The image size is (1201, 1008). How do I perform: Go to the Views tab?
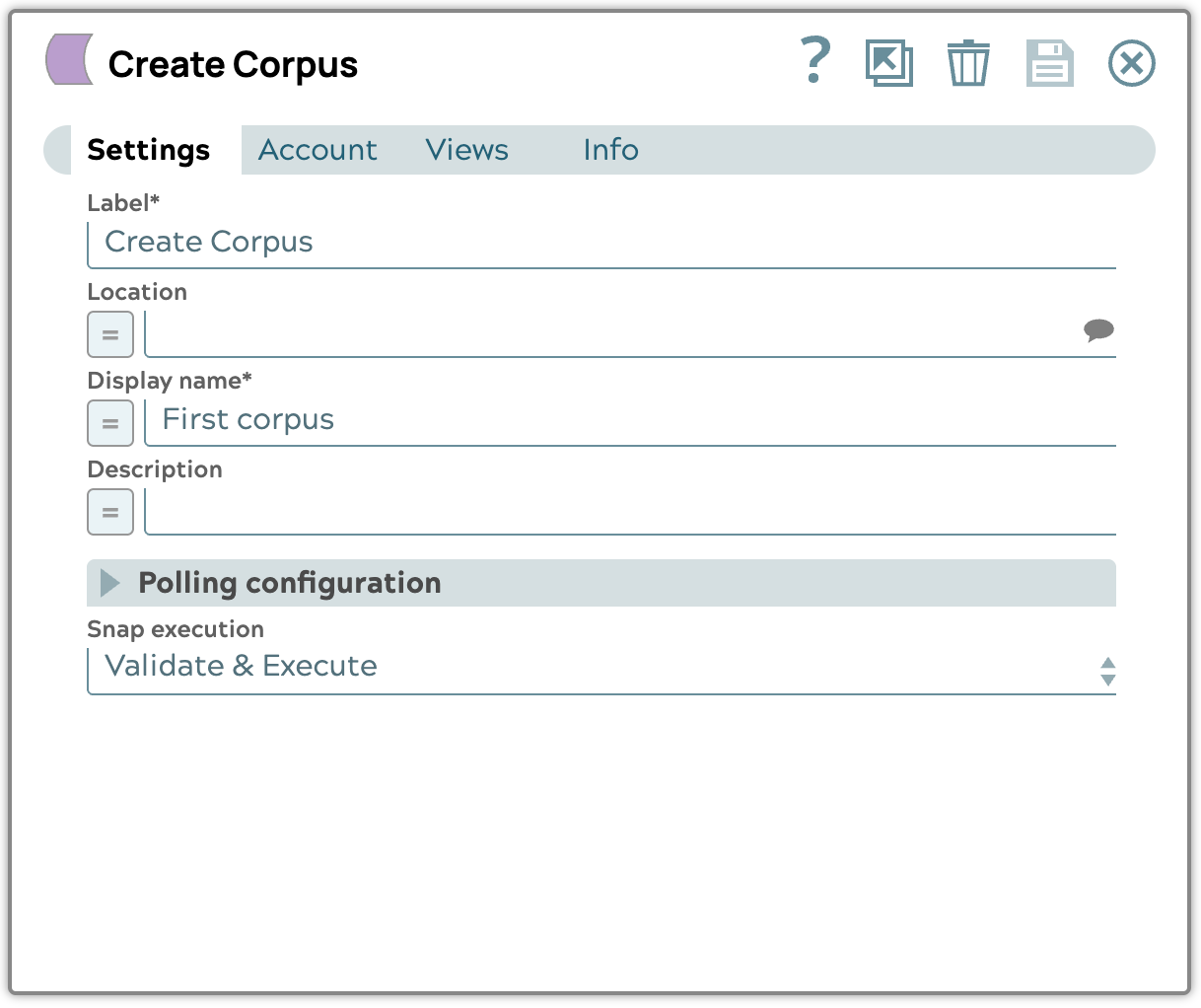point(466,150)
